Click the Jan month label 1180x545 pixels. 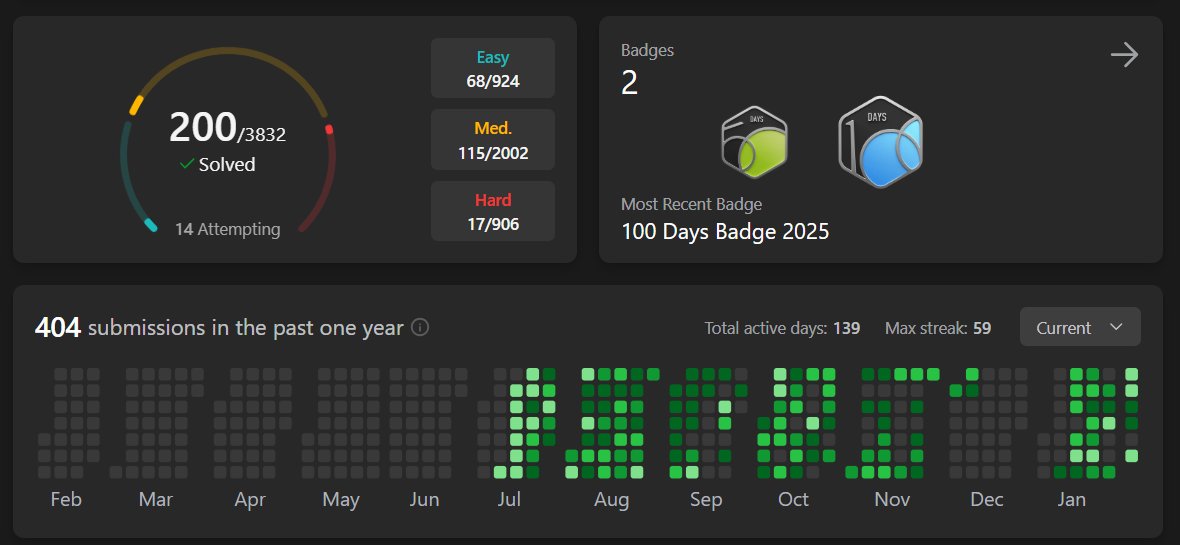point(1072,500)
